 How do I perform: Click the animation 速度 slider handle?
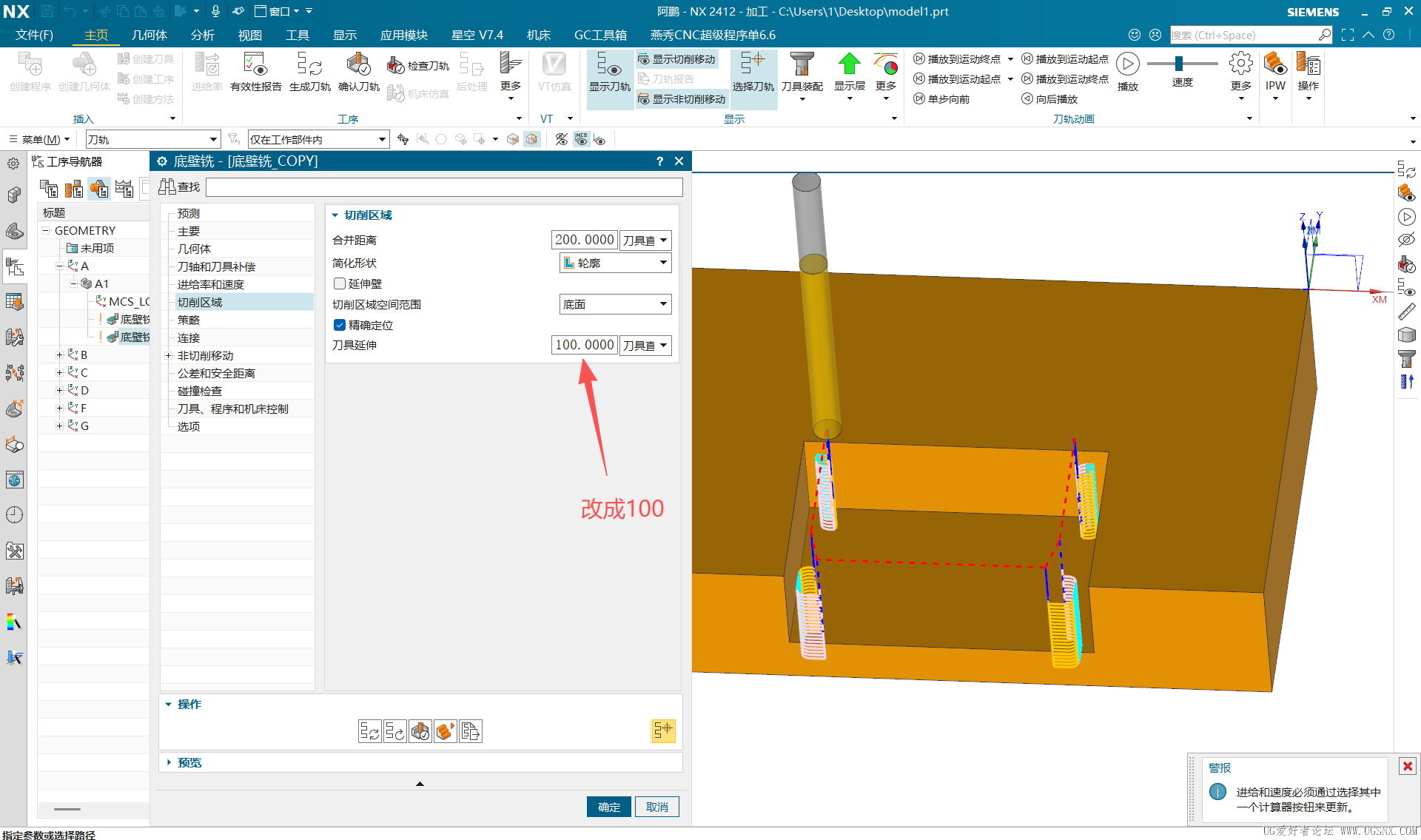1179,64
